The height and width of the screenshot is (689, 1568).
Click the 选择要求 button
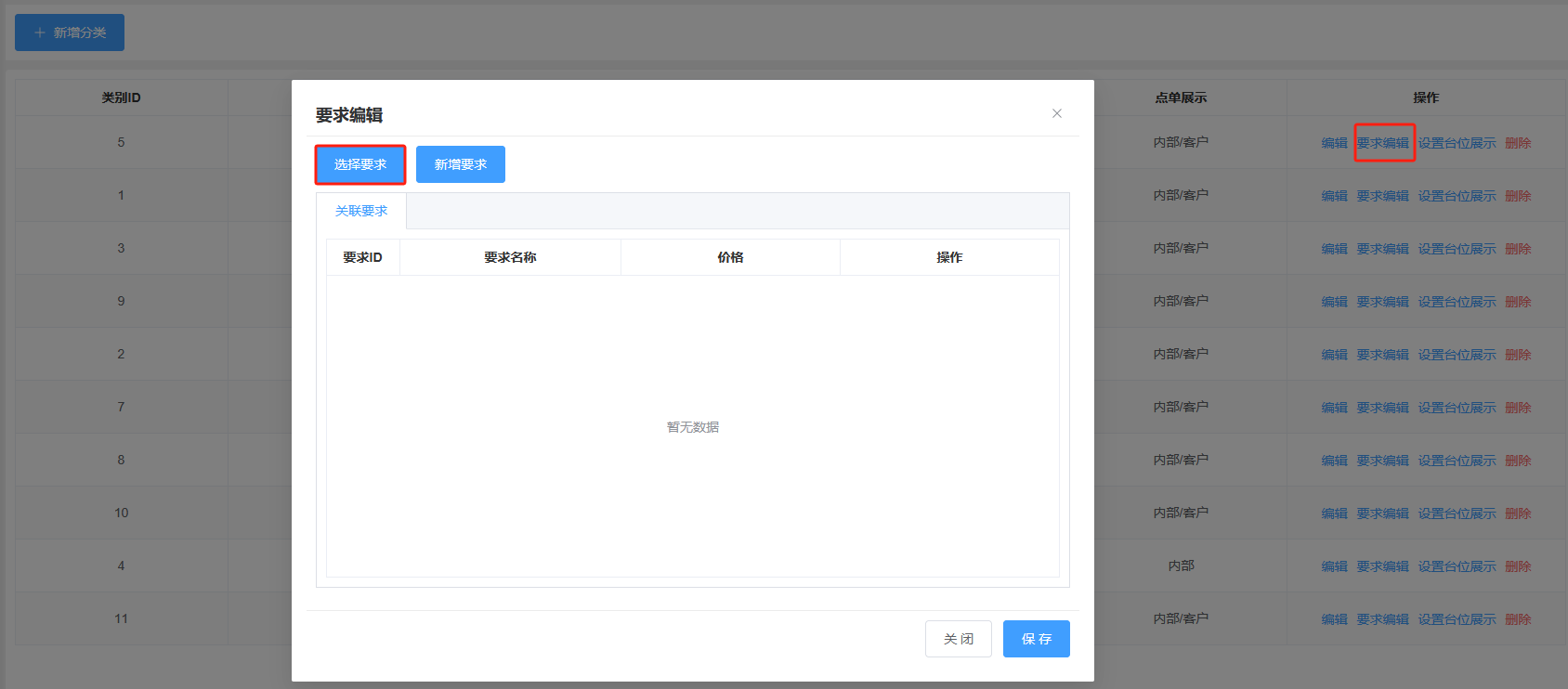[x=360, y=164]
